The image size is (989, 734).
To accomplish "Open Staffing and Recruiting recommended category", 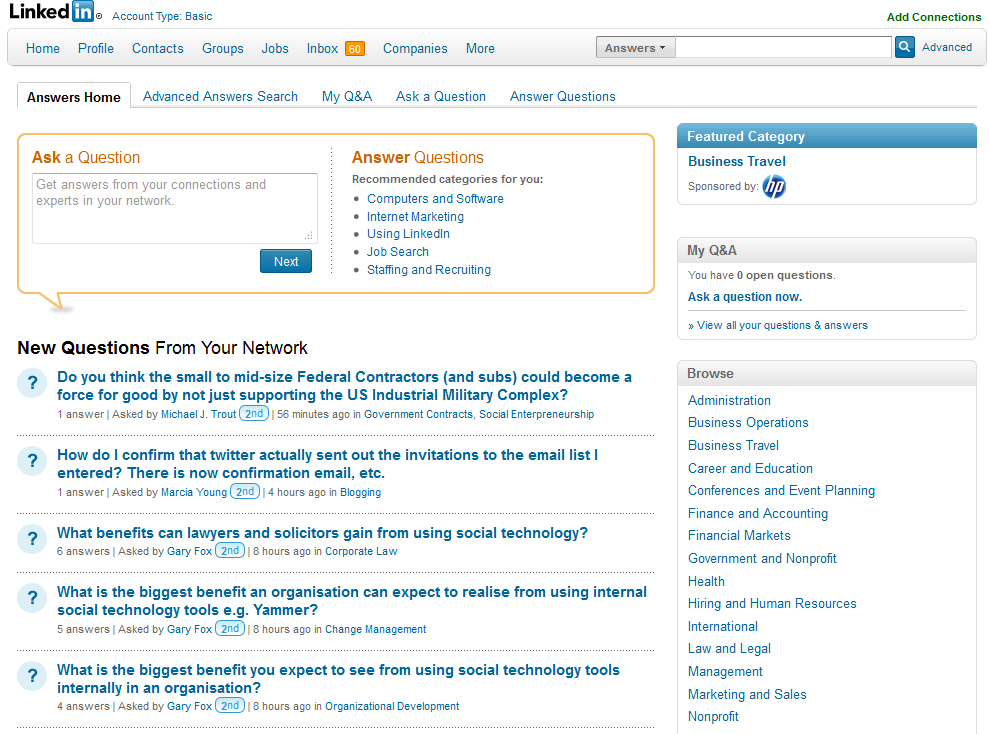I will click(429, 269).
